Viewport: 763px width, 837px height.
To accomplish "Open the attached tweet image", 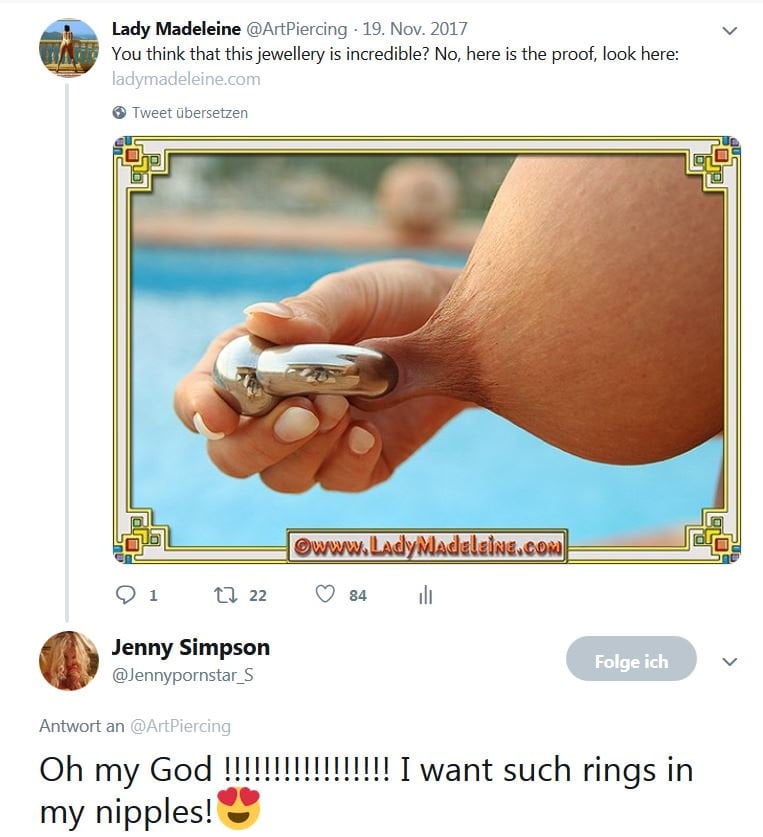I will (x=427, y=350).
